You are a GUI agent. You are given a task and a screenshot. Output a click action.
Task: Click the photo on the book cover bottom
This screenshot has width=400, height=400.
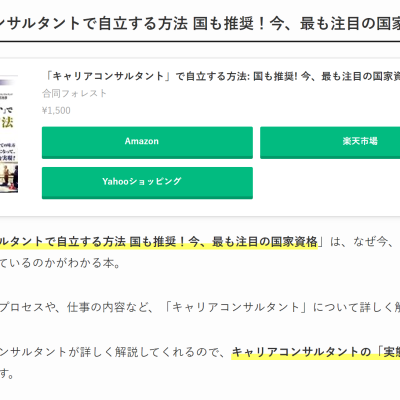(9, 177)
